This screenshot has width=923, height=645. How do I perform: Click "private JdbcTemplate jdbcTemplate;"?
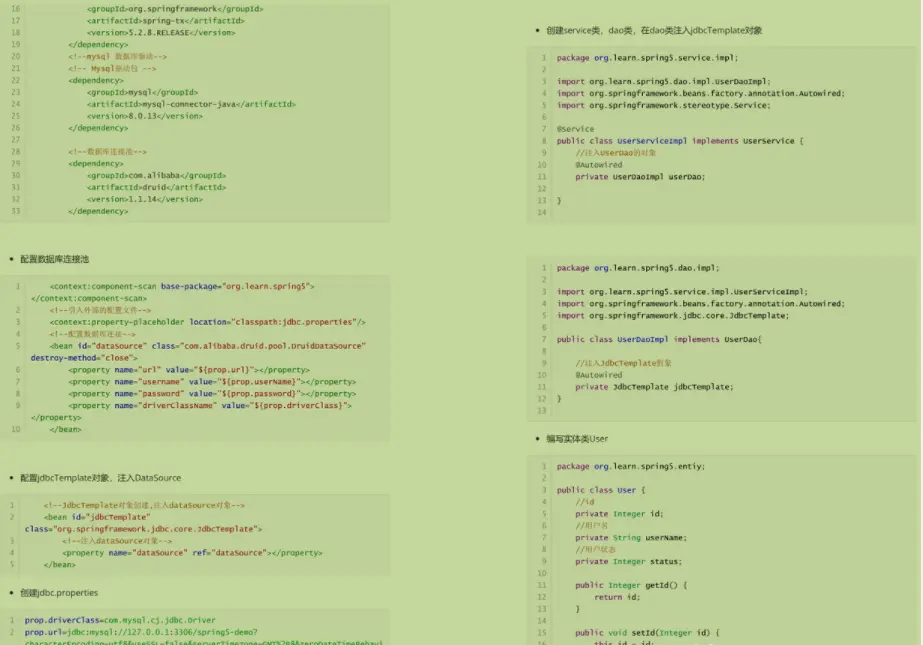coord(655,387)
